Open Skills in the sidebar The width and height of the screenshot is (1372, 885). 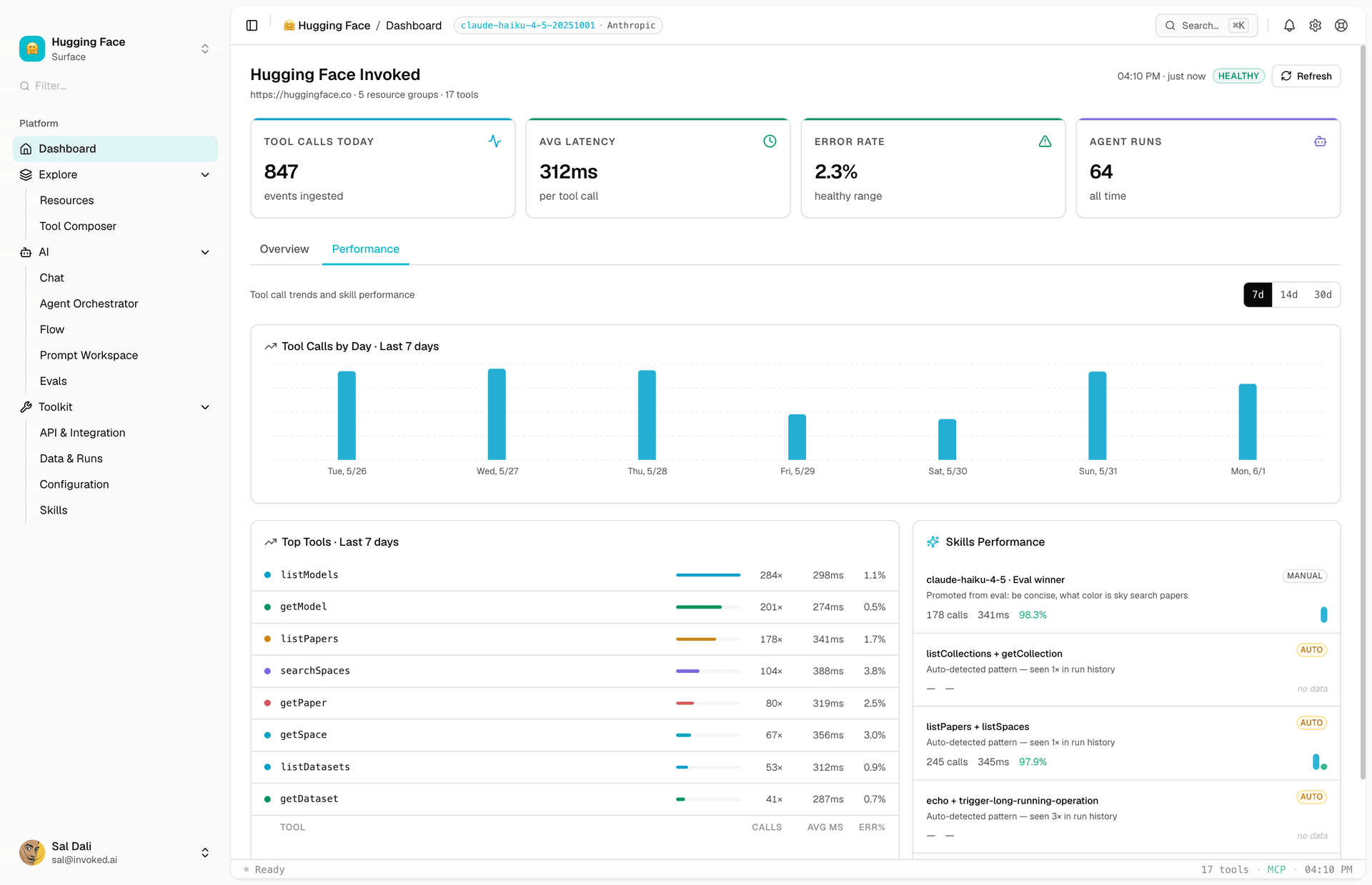[54, 510]
